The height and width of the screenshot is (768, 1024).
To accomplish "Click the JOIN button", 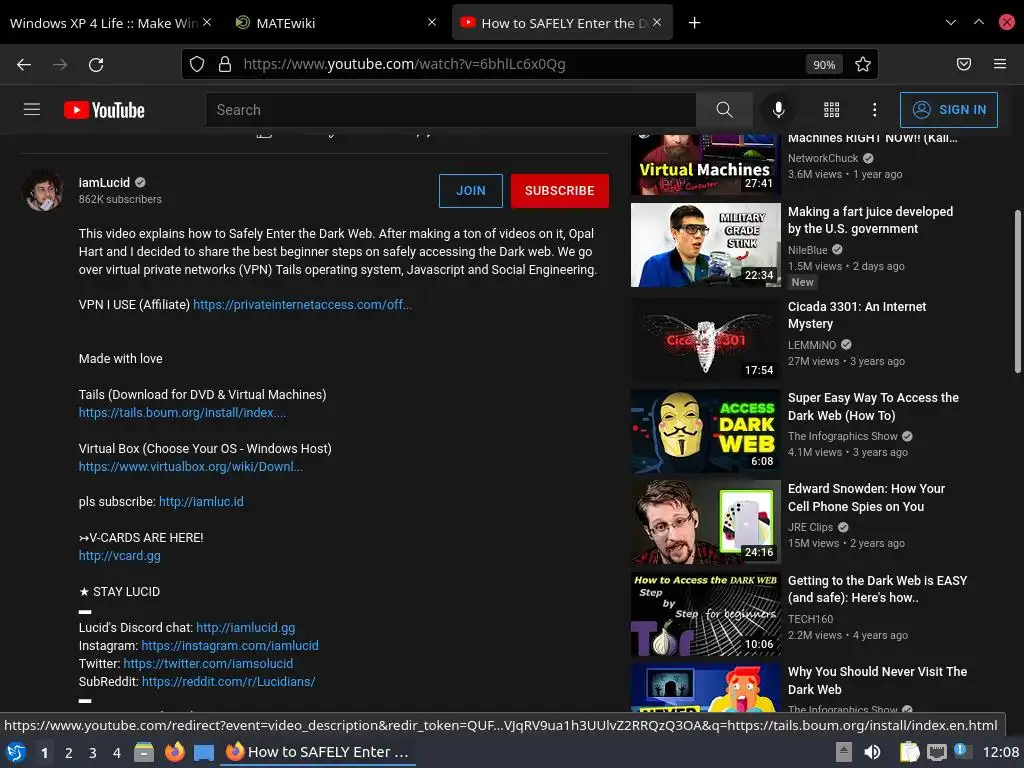I will (x=471, y=191).
